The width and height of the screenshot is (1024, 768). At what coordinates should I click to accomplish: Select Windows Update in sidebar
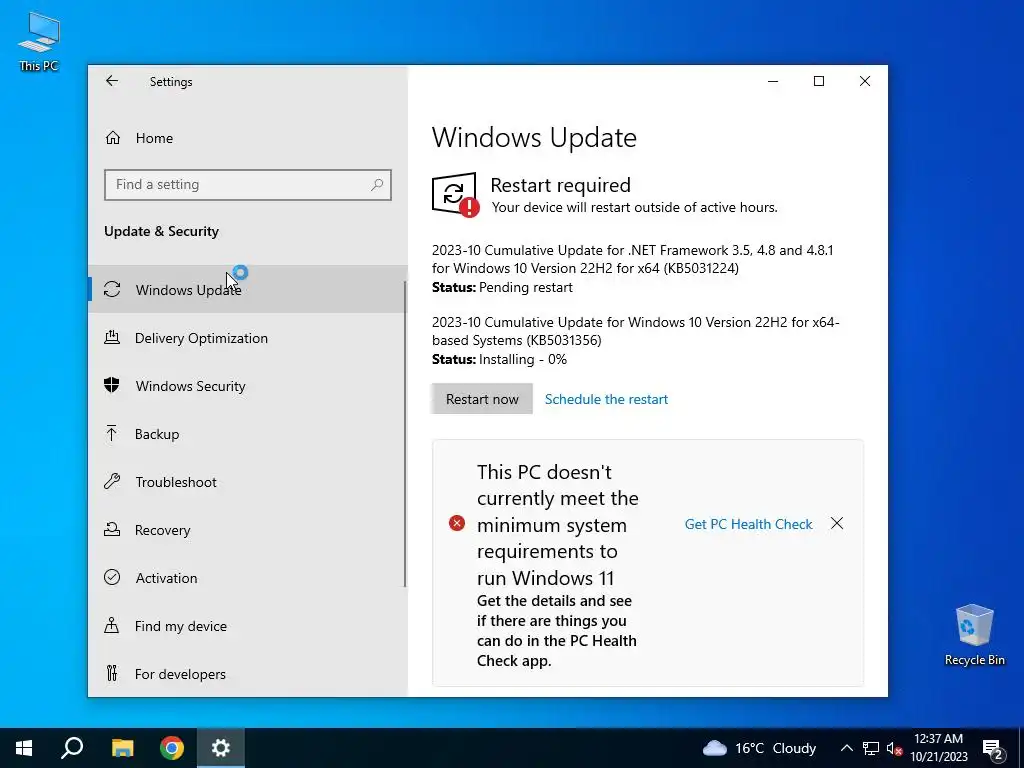[x=248, y=289]
